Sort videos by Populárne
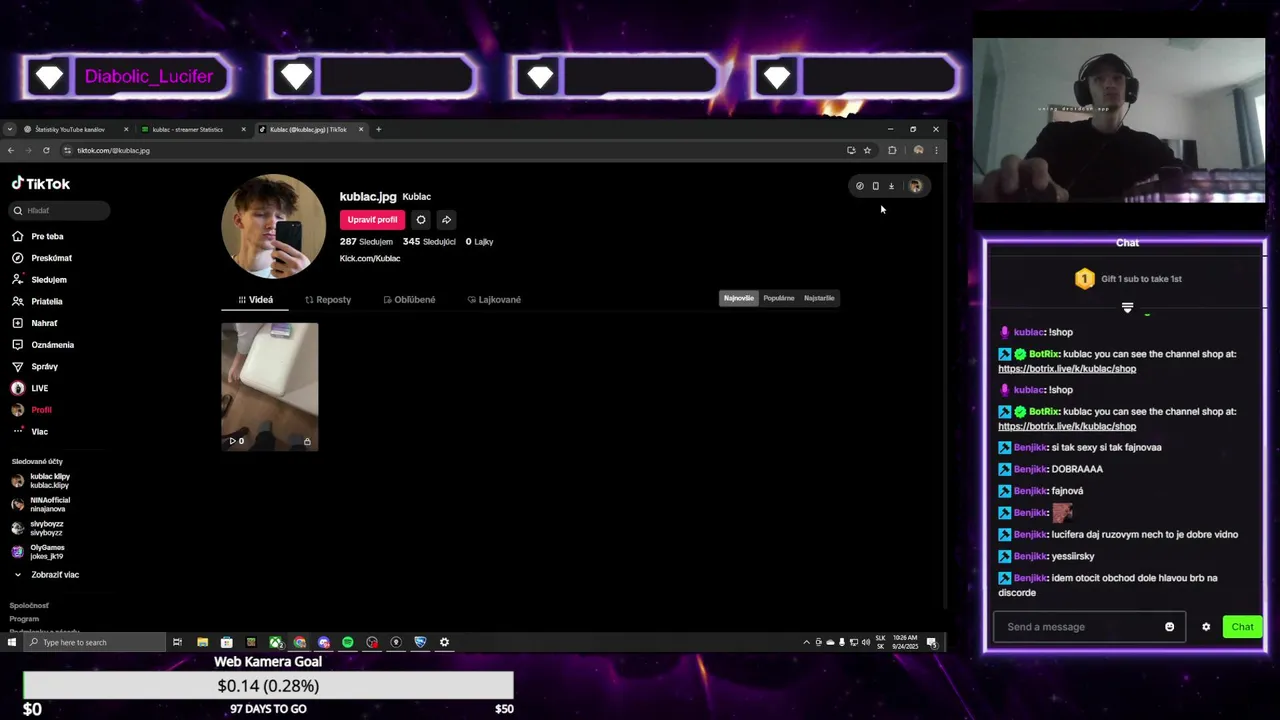The width and height of the screenshot is (1280, 720). 779,298
